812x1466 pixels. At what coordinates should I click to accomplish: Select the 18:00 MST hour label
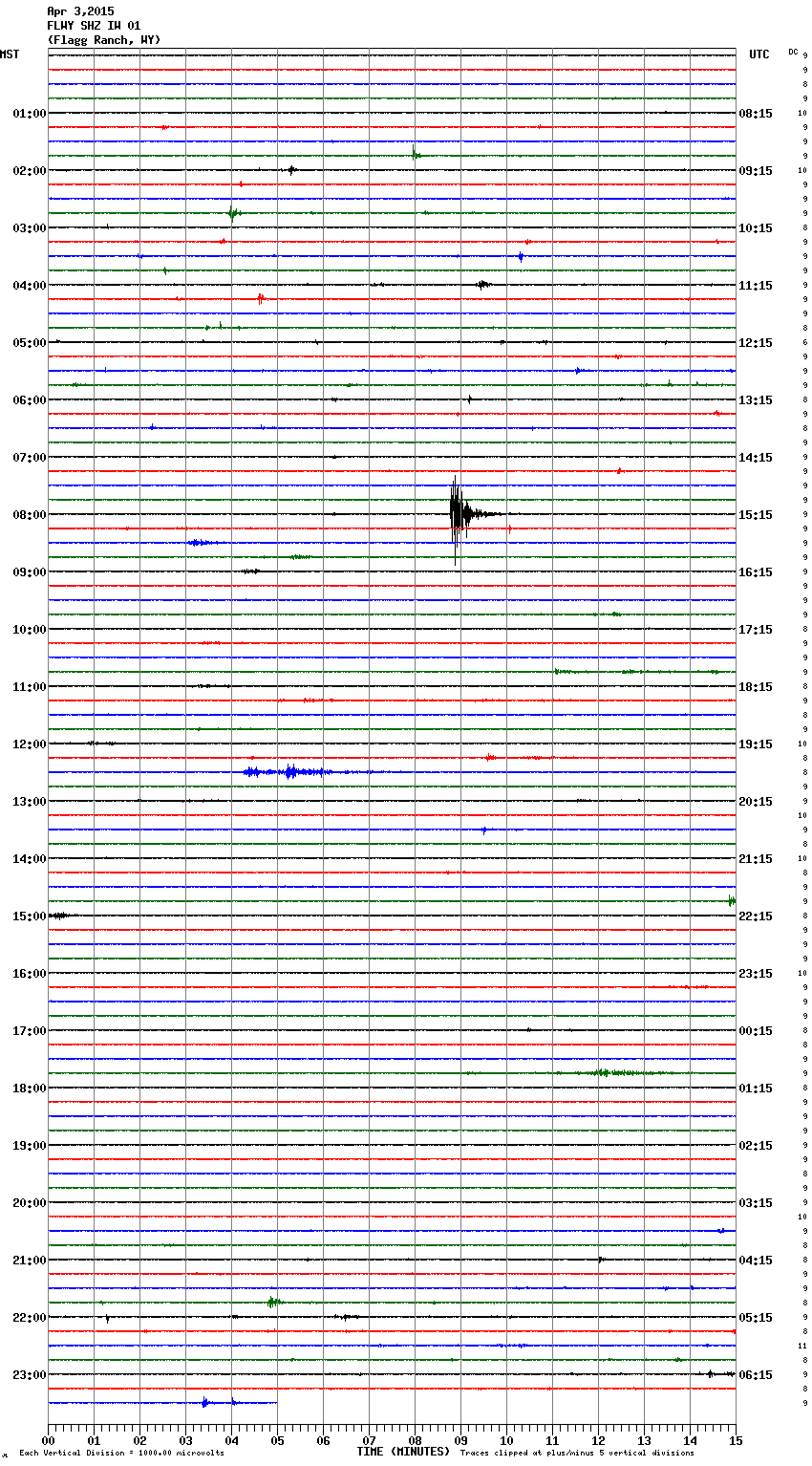coord(30,1089)
